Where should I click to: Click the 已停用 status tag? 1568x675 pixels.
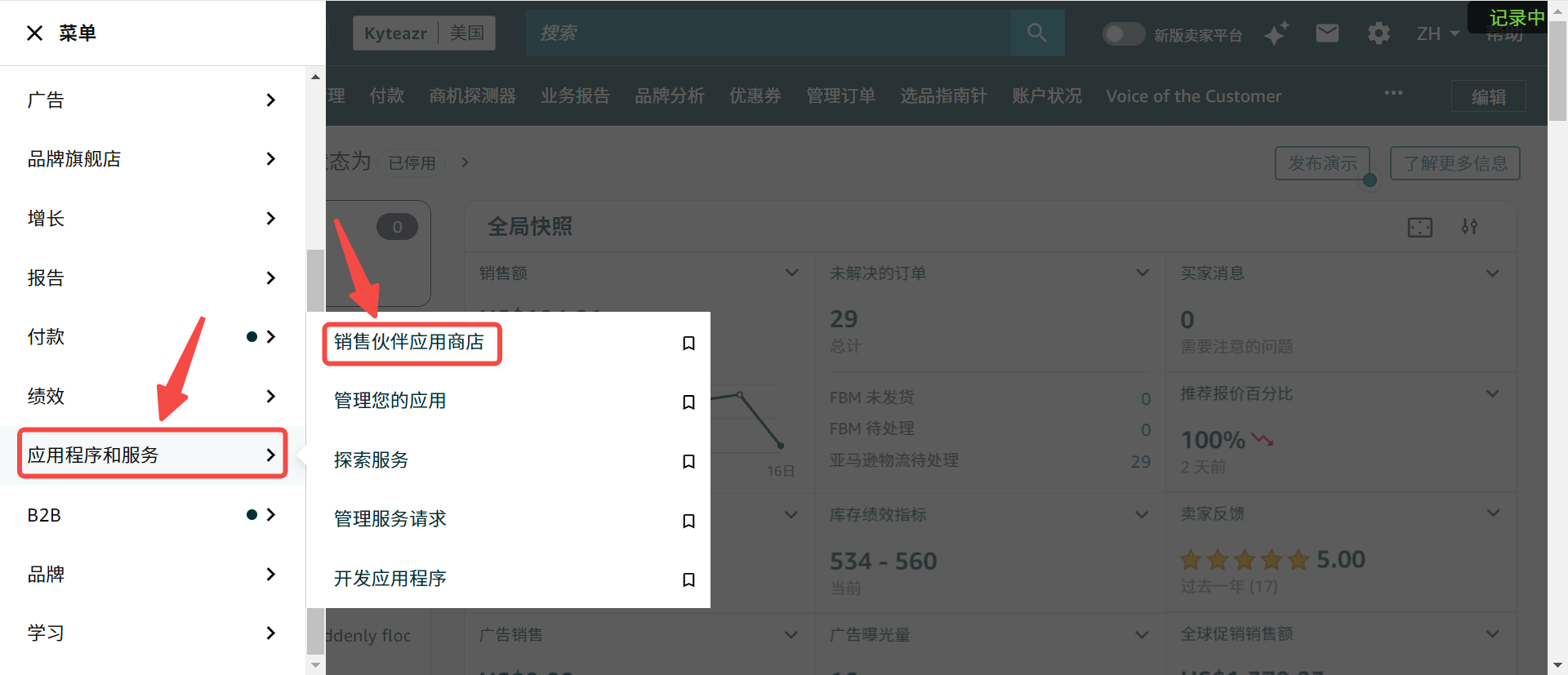[x=412, y=163]
